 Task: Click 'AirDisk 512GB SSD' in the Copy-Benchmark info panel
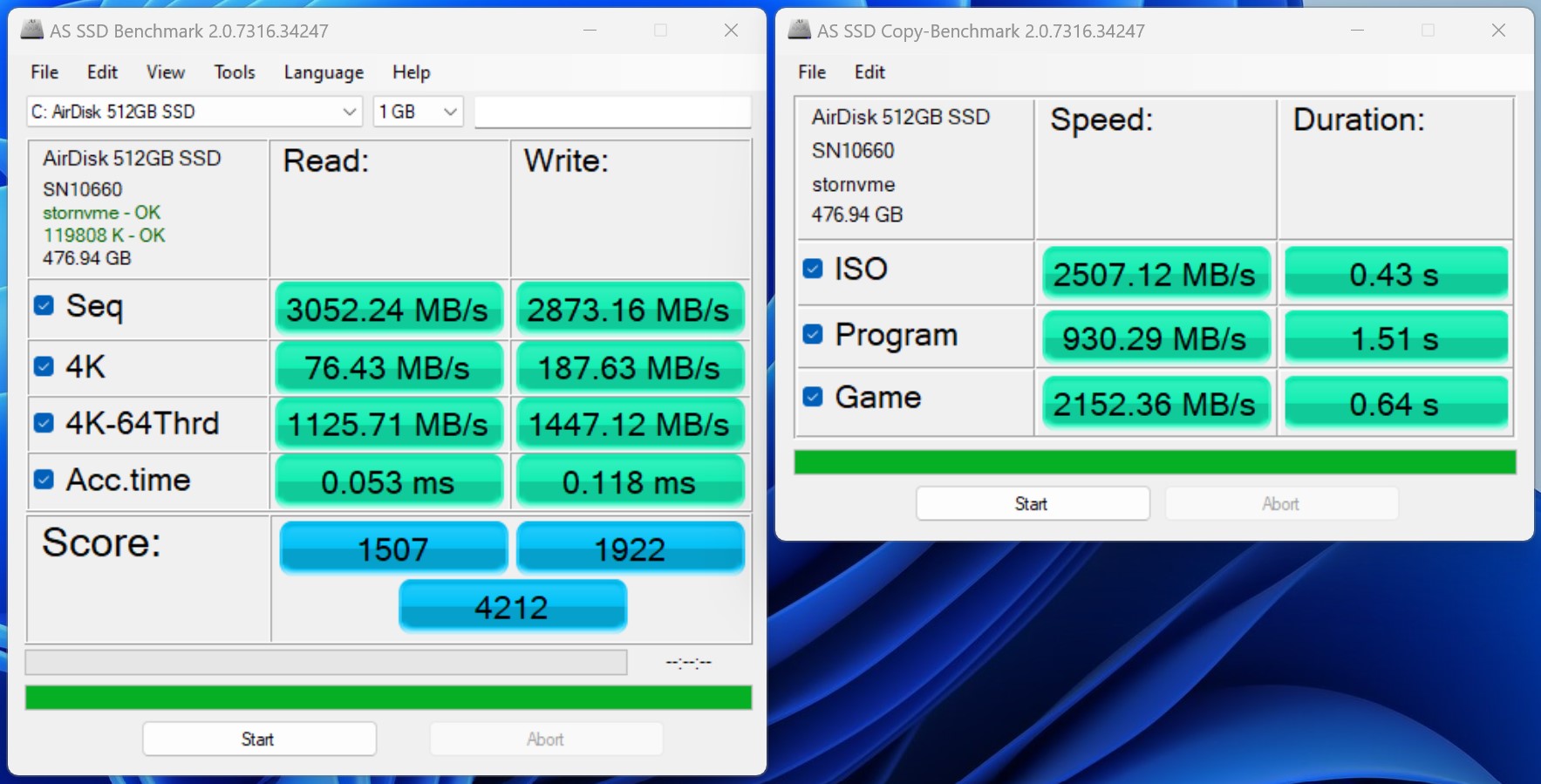[x=901, y=117]
